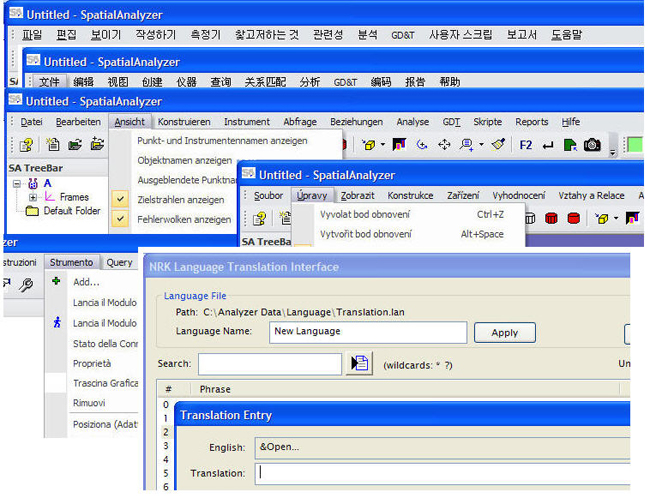Click the camera screenshot icon in the toolbar
This screenshot has width=650, height=504.
click(x=593, y=145)
